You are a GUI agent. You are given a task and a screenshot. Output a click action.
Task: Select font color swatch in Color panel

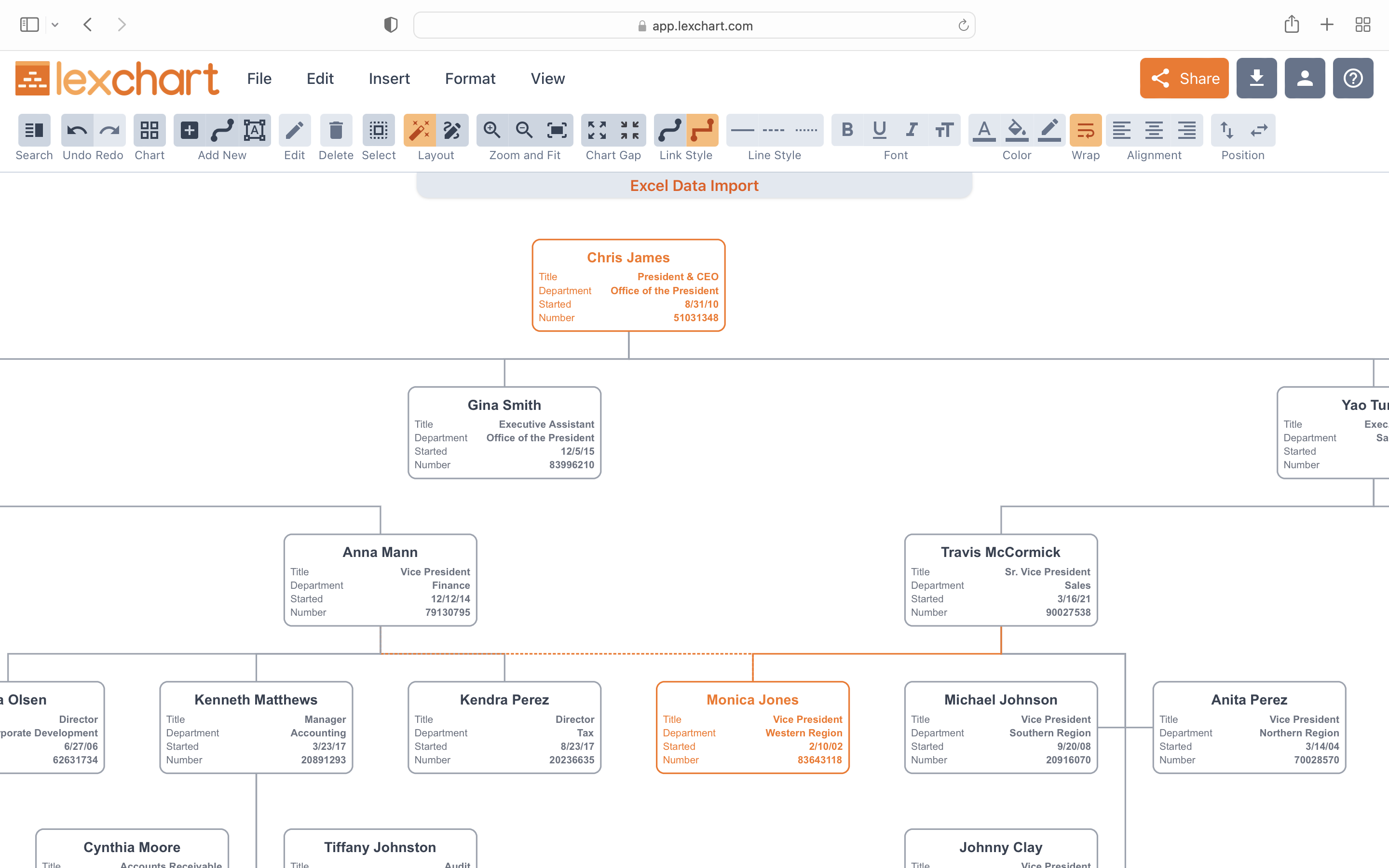pyautogui.click(x=985, y=130)
